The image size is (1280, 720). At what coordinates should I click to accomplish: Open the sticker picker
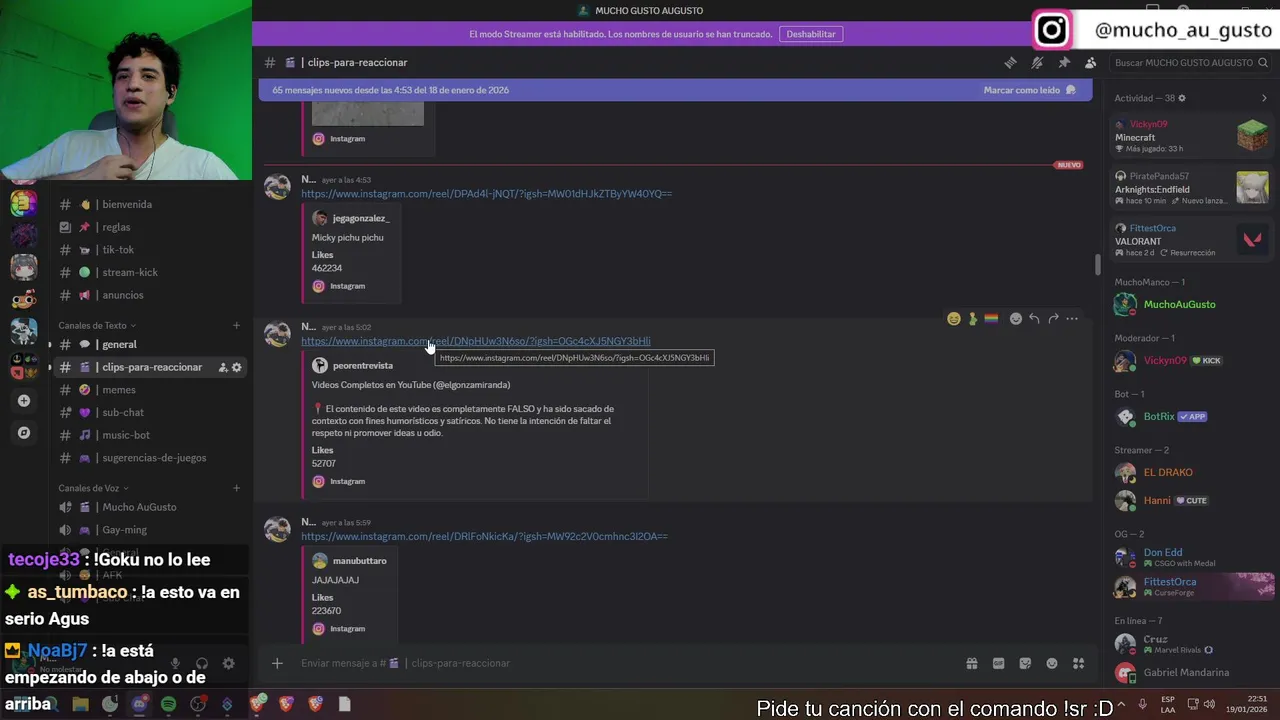coord(1025,663)
